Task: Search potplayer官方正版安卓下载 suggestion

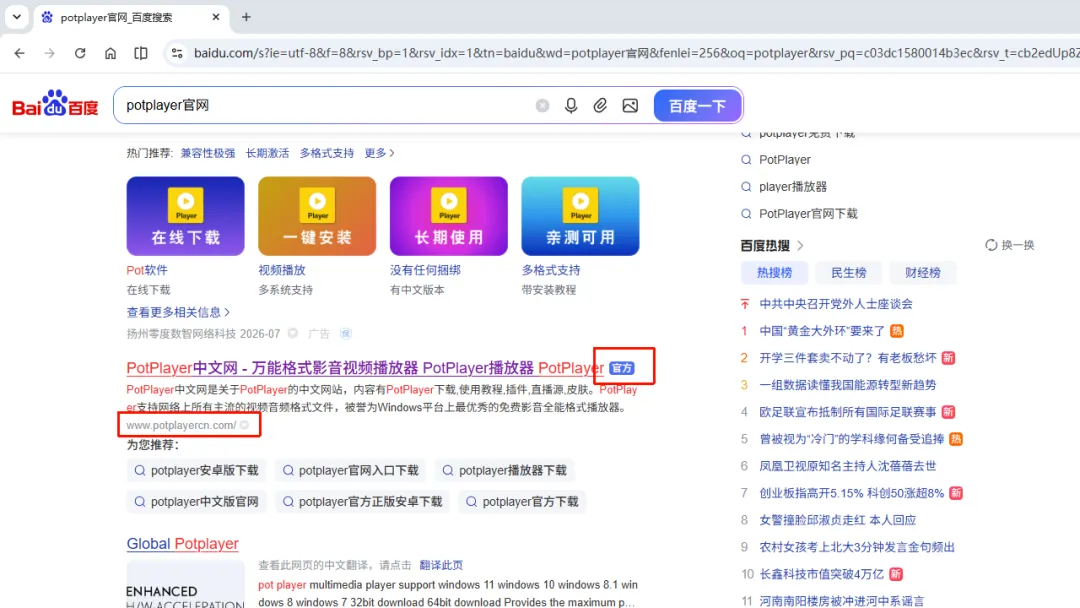Action: [362, 501]
